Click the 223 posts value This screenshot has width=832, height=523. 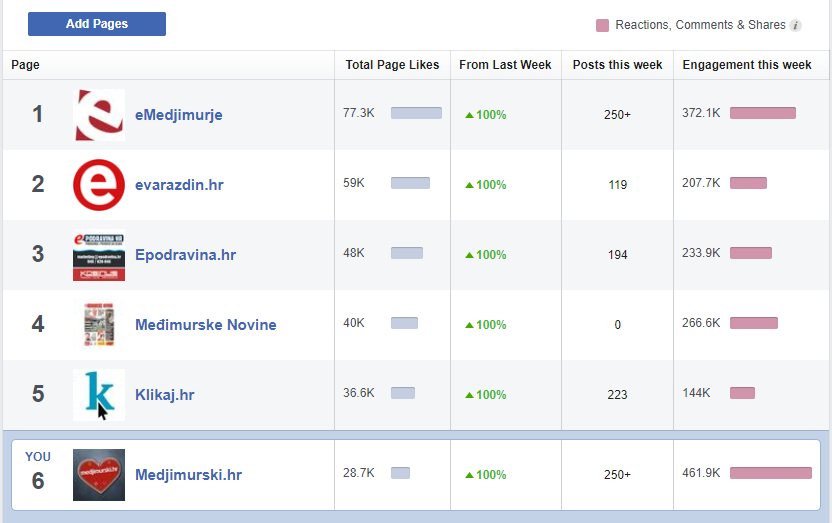(617, 395)
